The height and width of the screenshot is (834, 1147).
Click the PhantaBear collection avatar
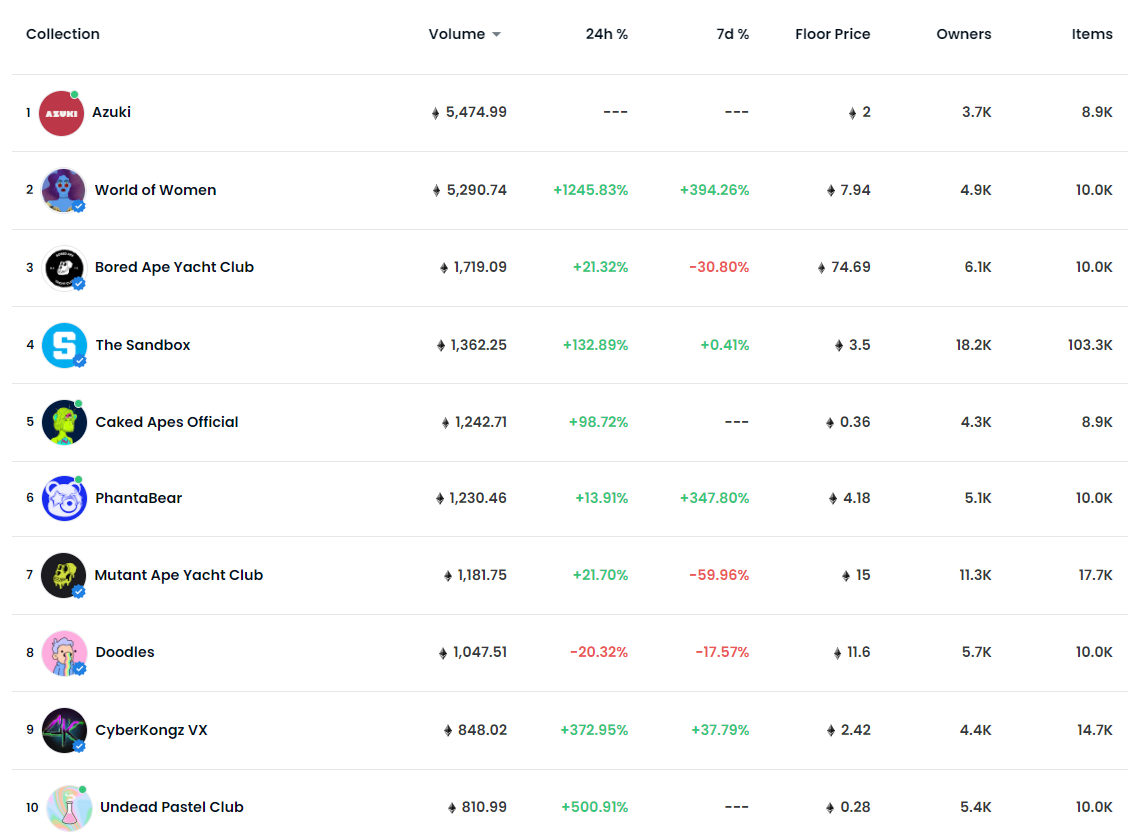64,498
